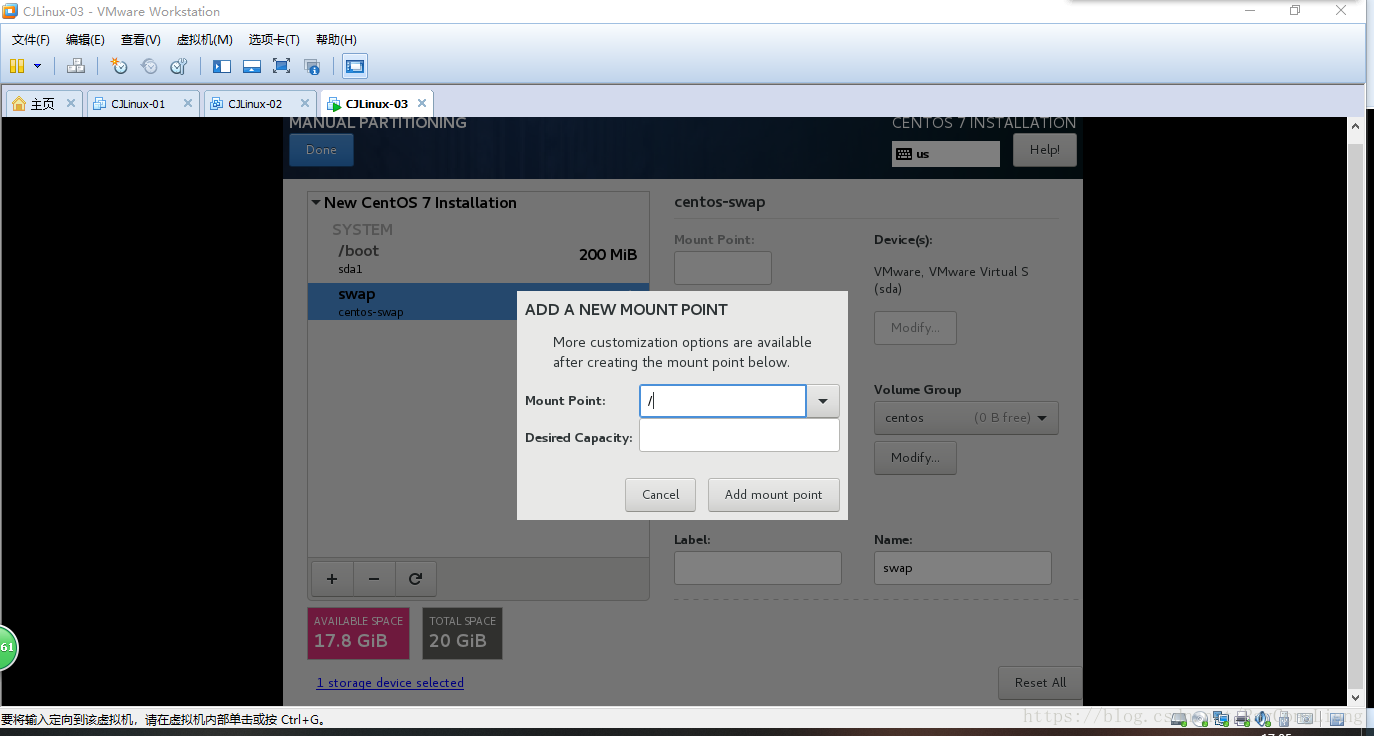Screen dimensions: 1374x736
Task: Open the 文件(F) menu
Action: [x=31, y=40]
